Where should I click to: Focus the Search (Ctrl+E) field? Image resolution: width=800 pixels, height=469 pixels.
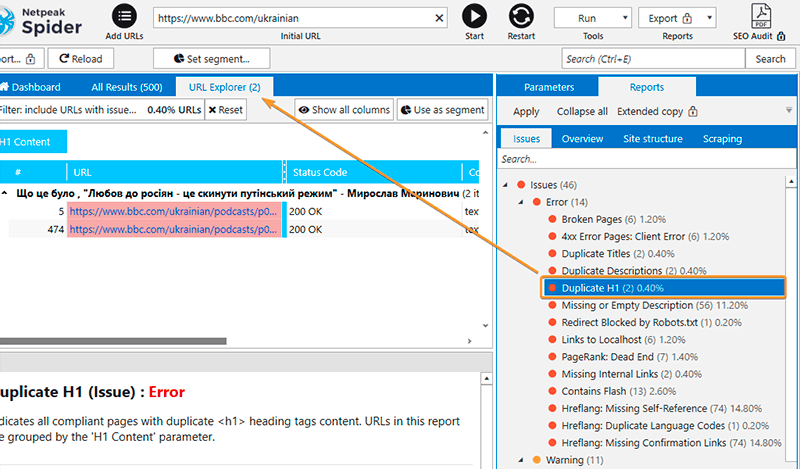653,59
